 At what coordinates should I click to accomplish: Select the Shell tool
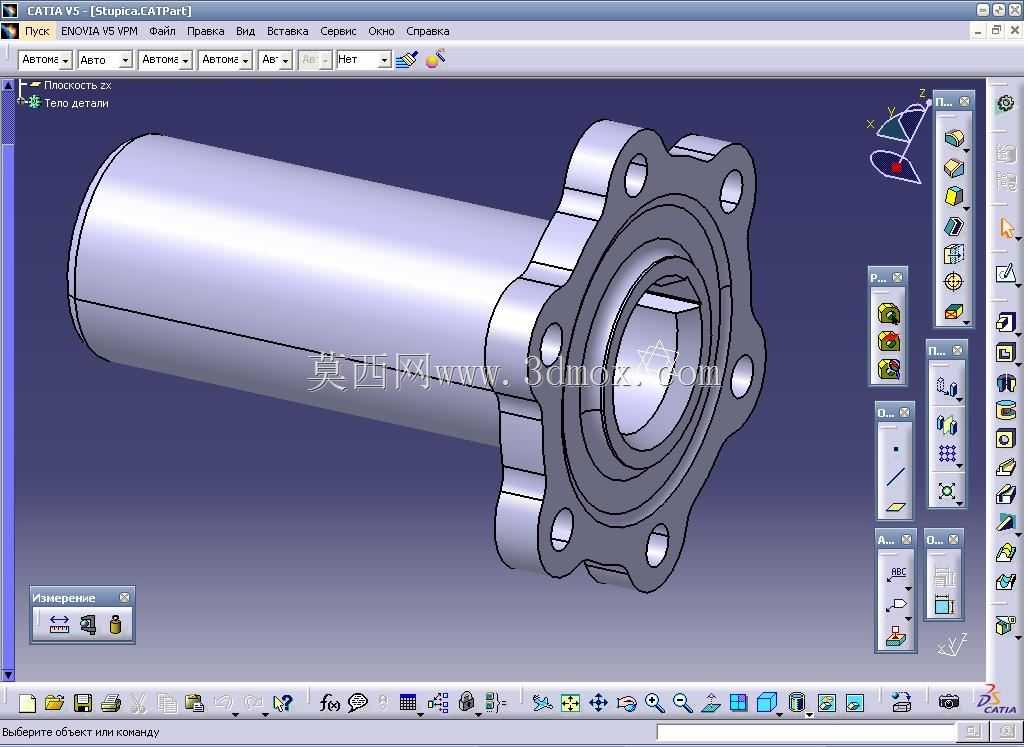point(954,225)
